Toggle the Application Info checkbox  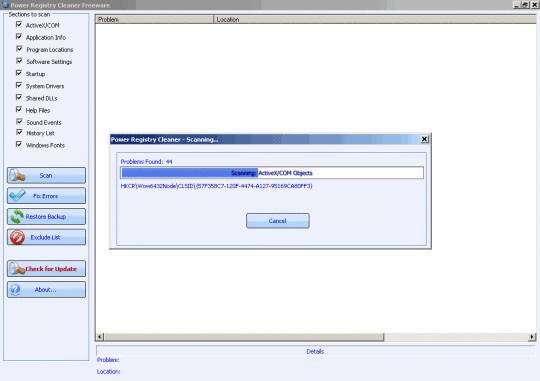point(19,37)
